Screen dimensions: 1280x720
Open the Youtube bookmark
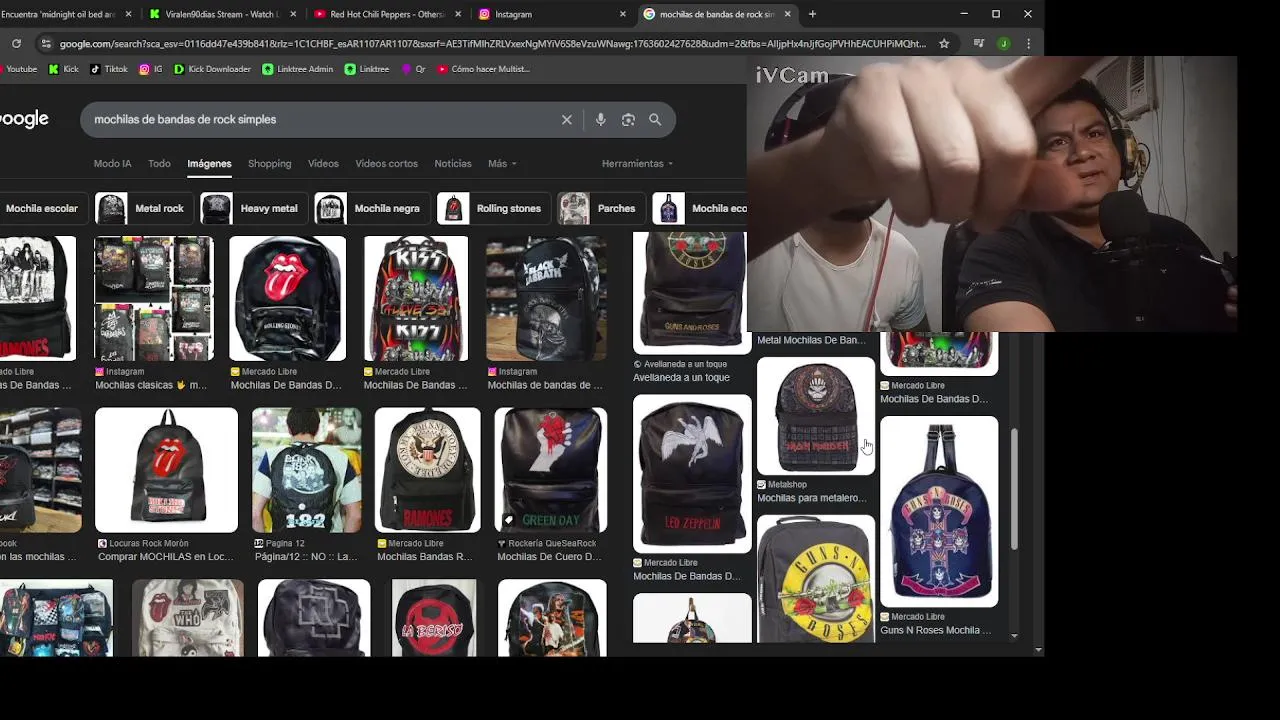tap(18, 69)
